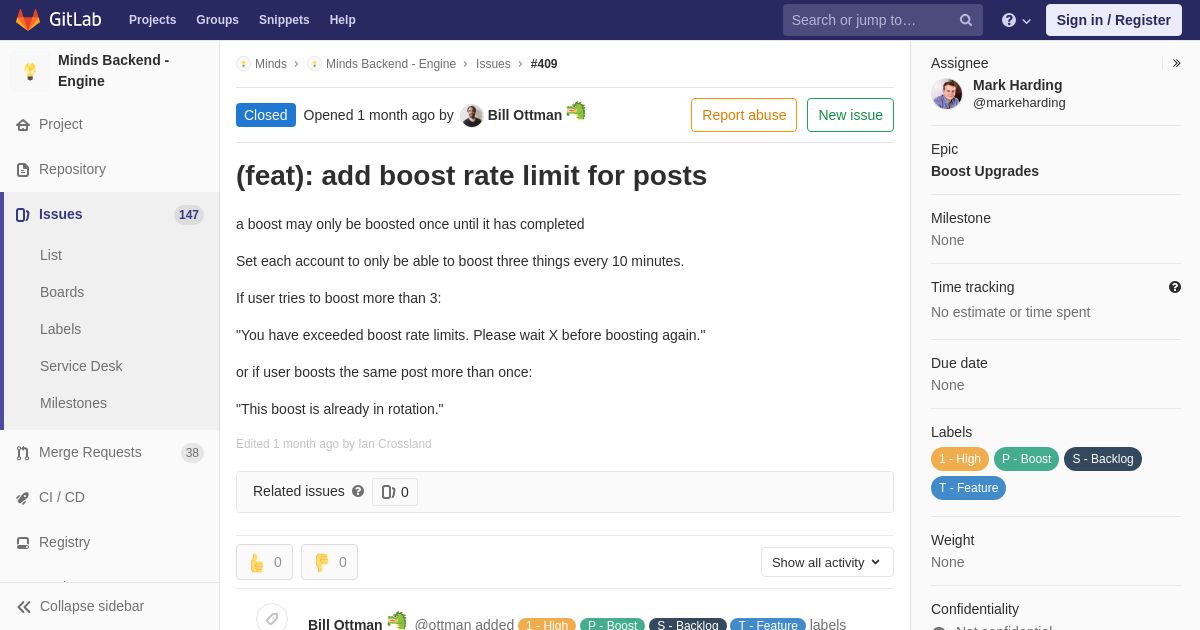Click Bill Ottman's avatar in issue header
The image size is (1200, 630).
coord(472,115)
